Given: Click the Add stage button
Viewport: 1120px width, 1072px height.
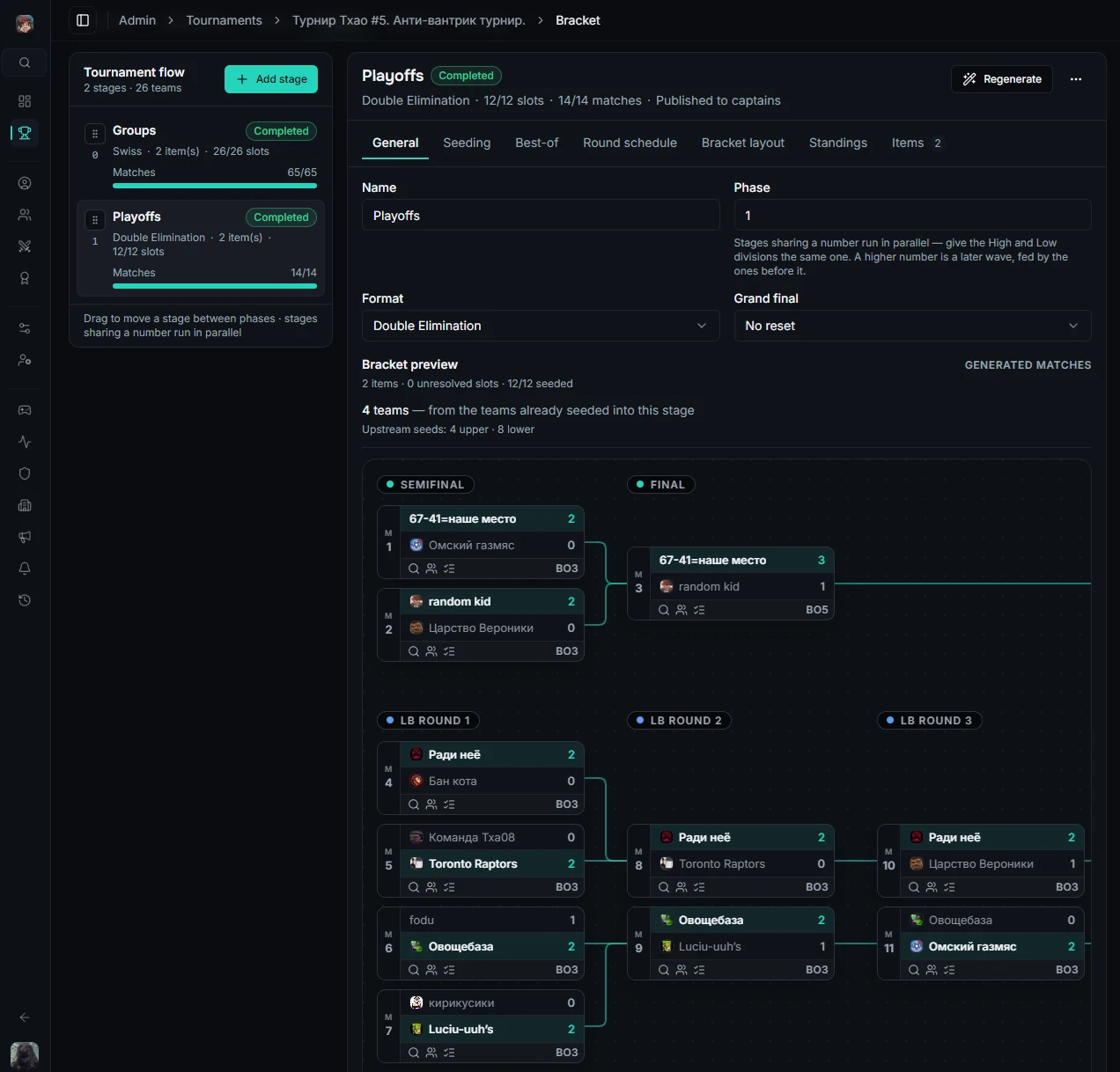Looking at the screenshot, I should click(x=271, y=79).
